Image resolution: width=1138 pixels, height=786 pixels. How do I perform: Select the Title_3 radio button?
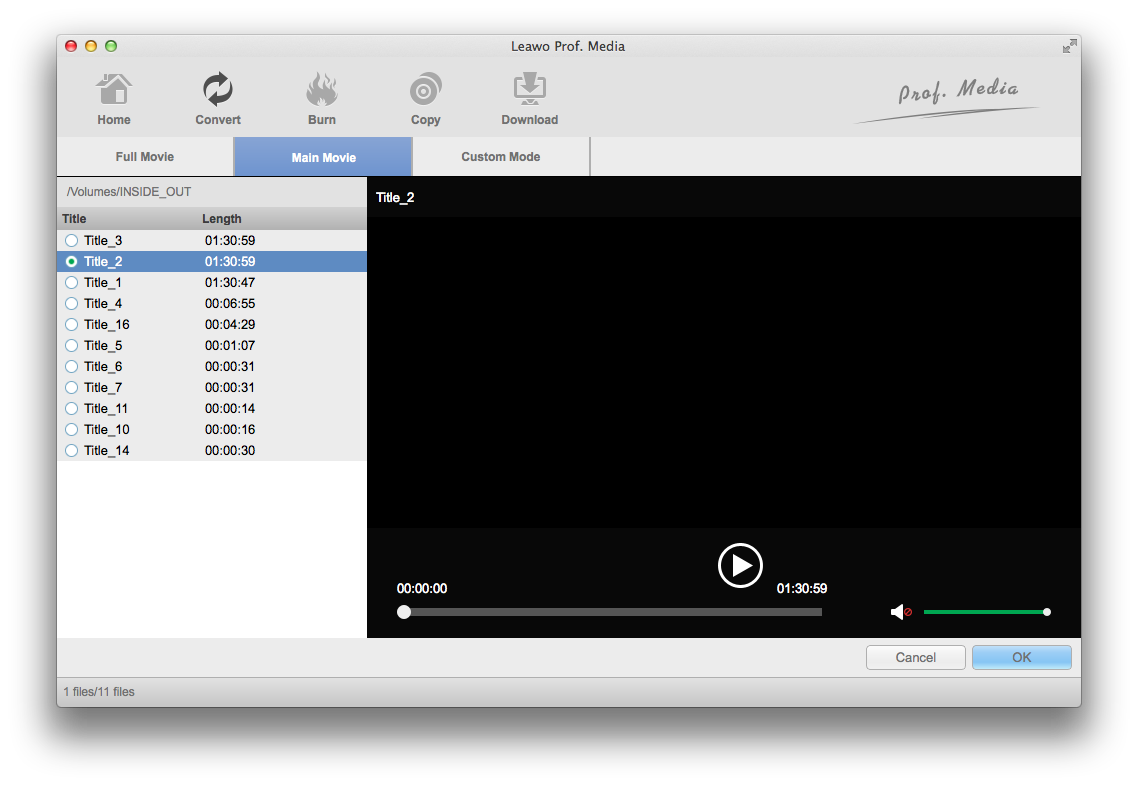(71, 241)
